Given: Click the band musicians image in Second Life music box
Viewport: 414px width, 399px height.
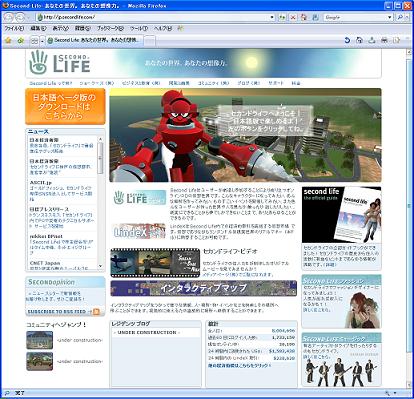Looking at the screenshot, I should point(340,371).
